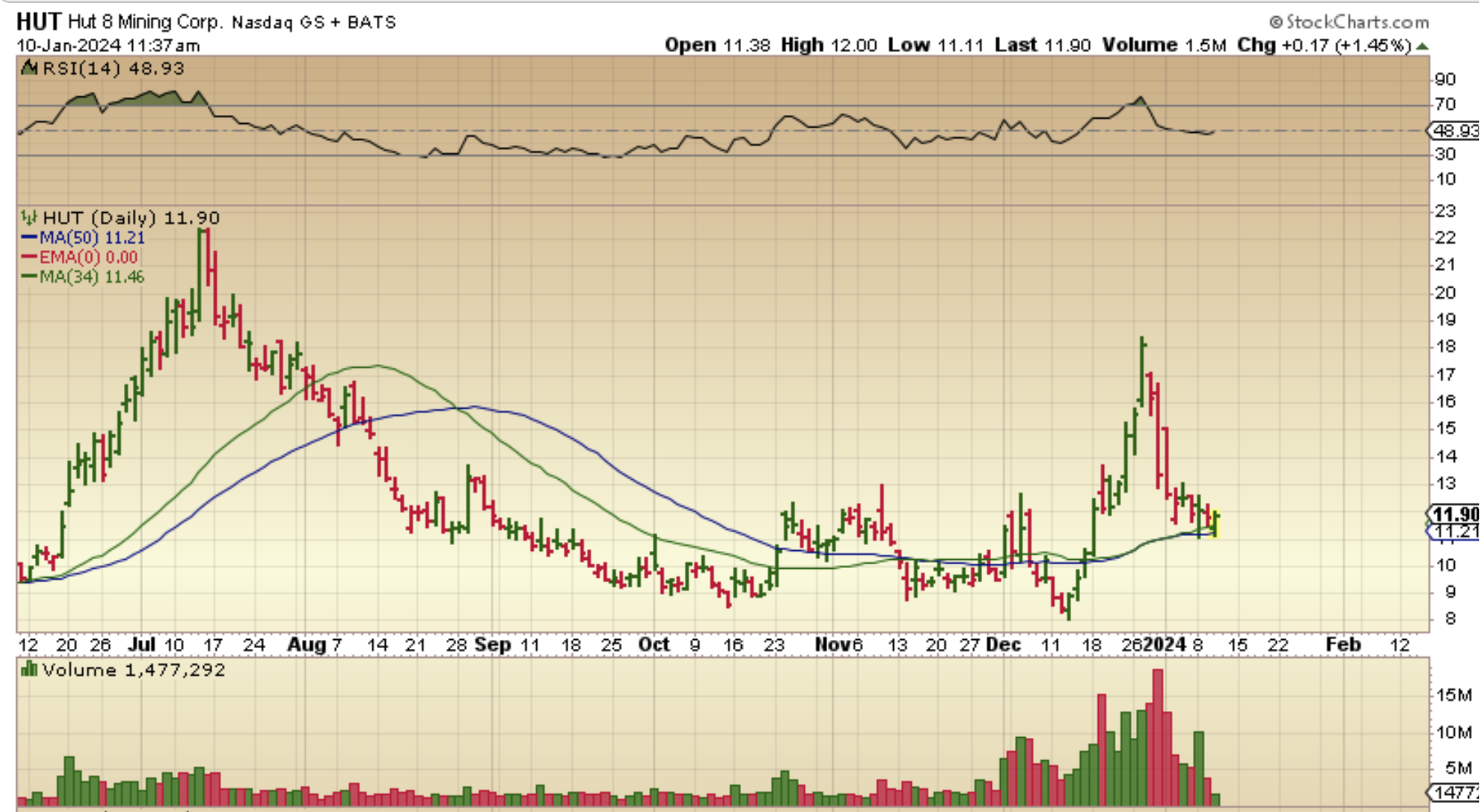Click the Volume histogram icon
The height and width of the screenshot is (812, 1480).
point(29,670)
